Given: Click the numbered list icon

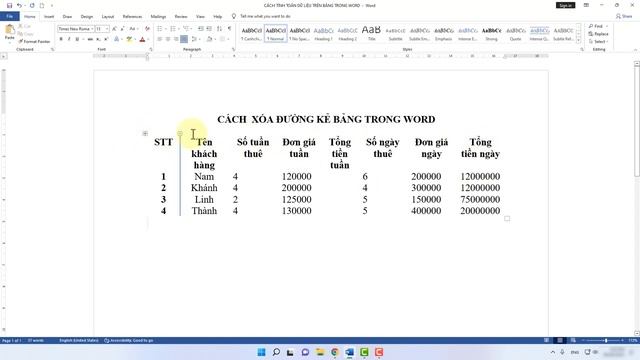Looking at the screenshot, I should (173, 29).
